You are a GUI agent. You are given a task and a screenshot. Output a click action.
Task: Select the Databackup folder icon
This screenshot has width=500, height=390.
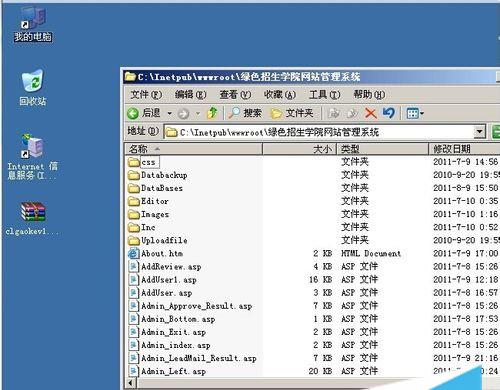tap(134, 175)
